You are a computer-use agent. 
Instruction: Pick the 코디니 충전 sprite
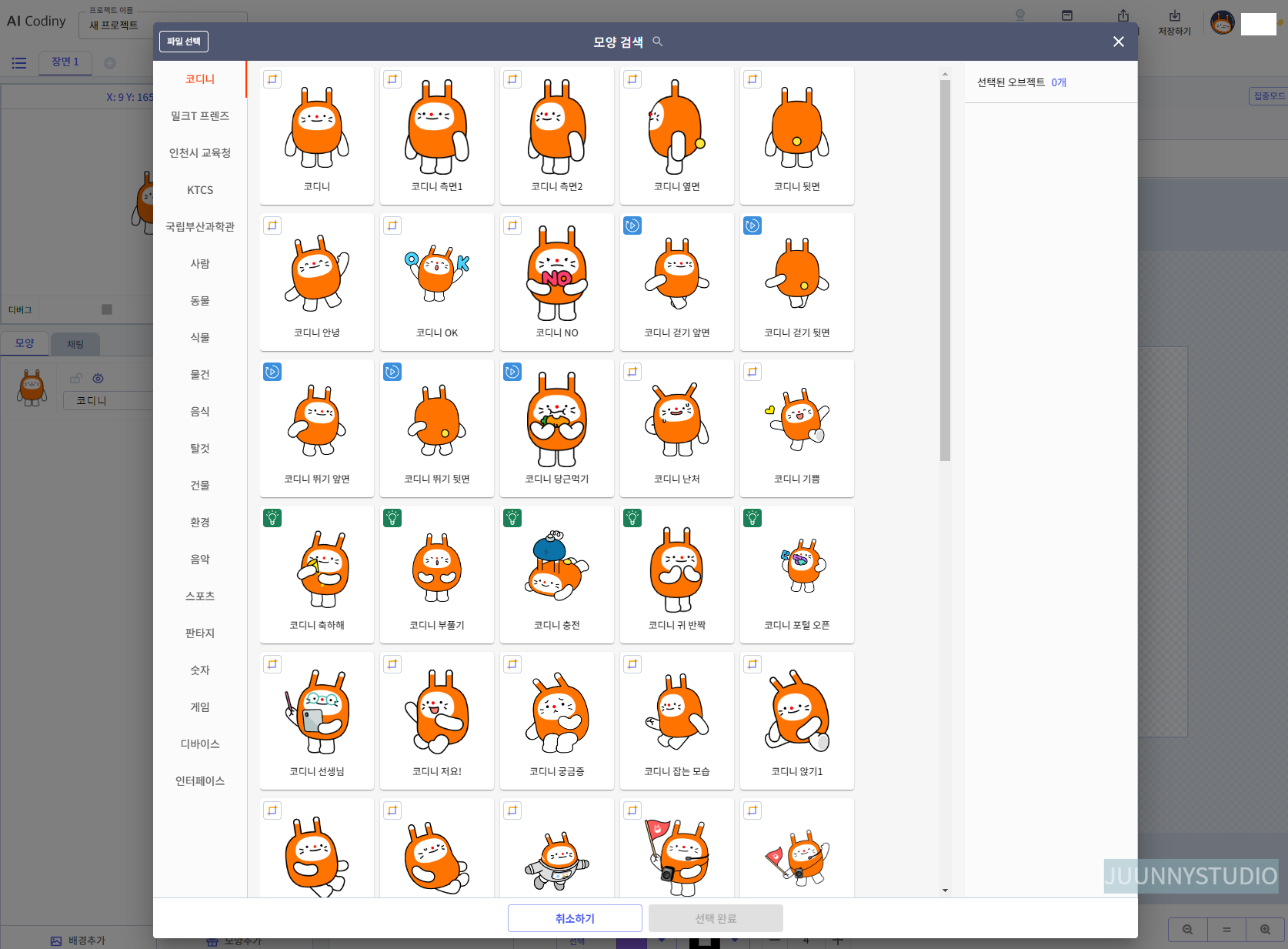point(557,574)
